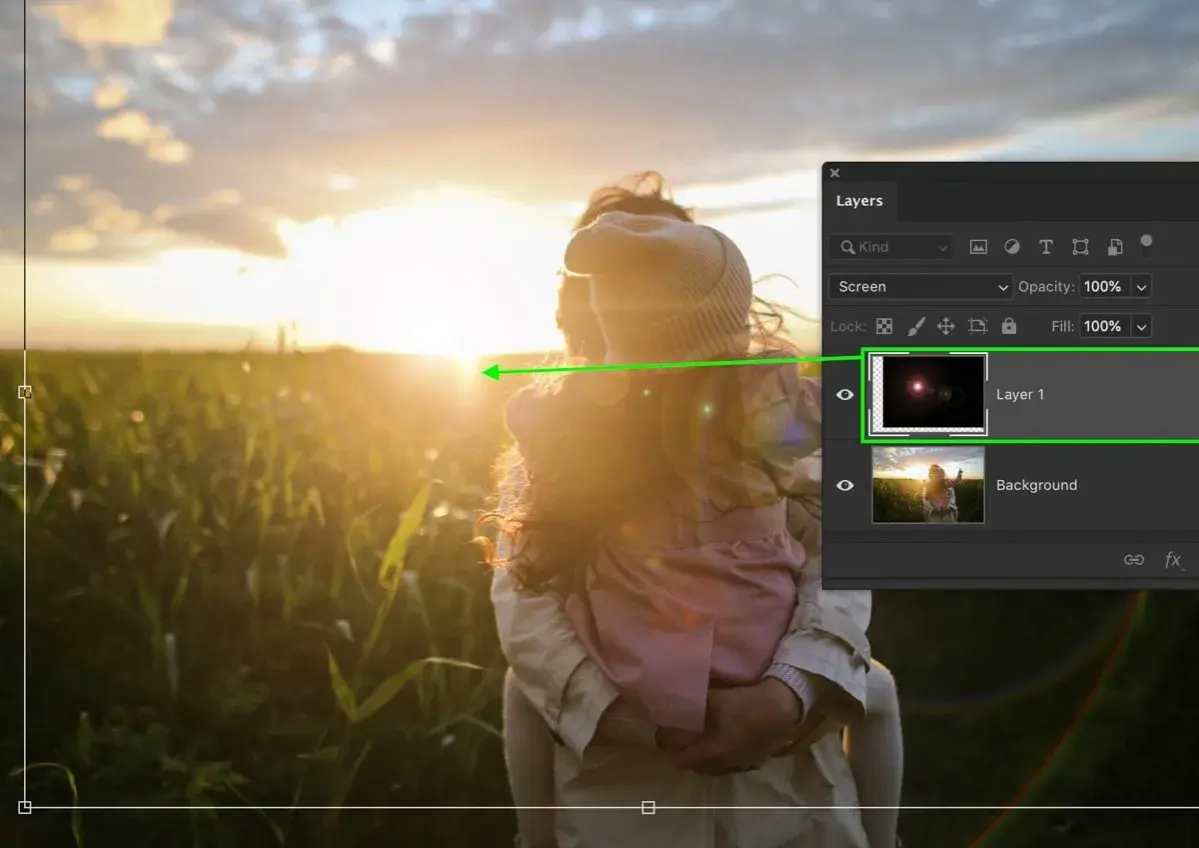Click the Opacity label

coord(1046,287)
